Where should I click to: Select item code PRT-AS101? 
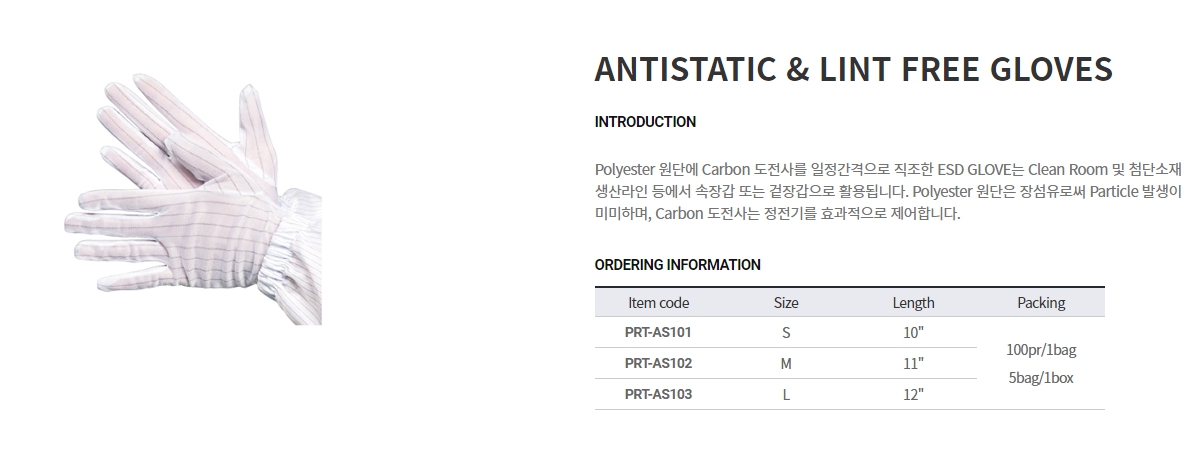coord(658,332)
